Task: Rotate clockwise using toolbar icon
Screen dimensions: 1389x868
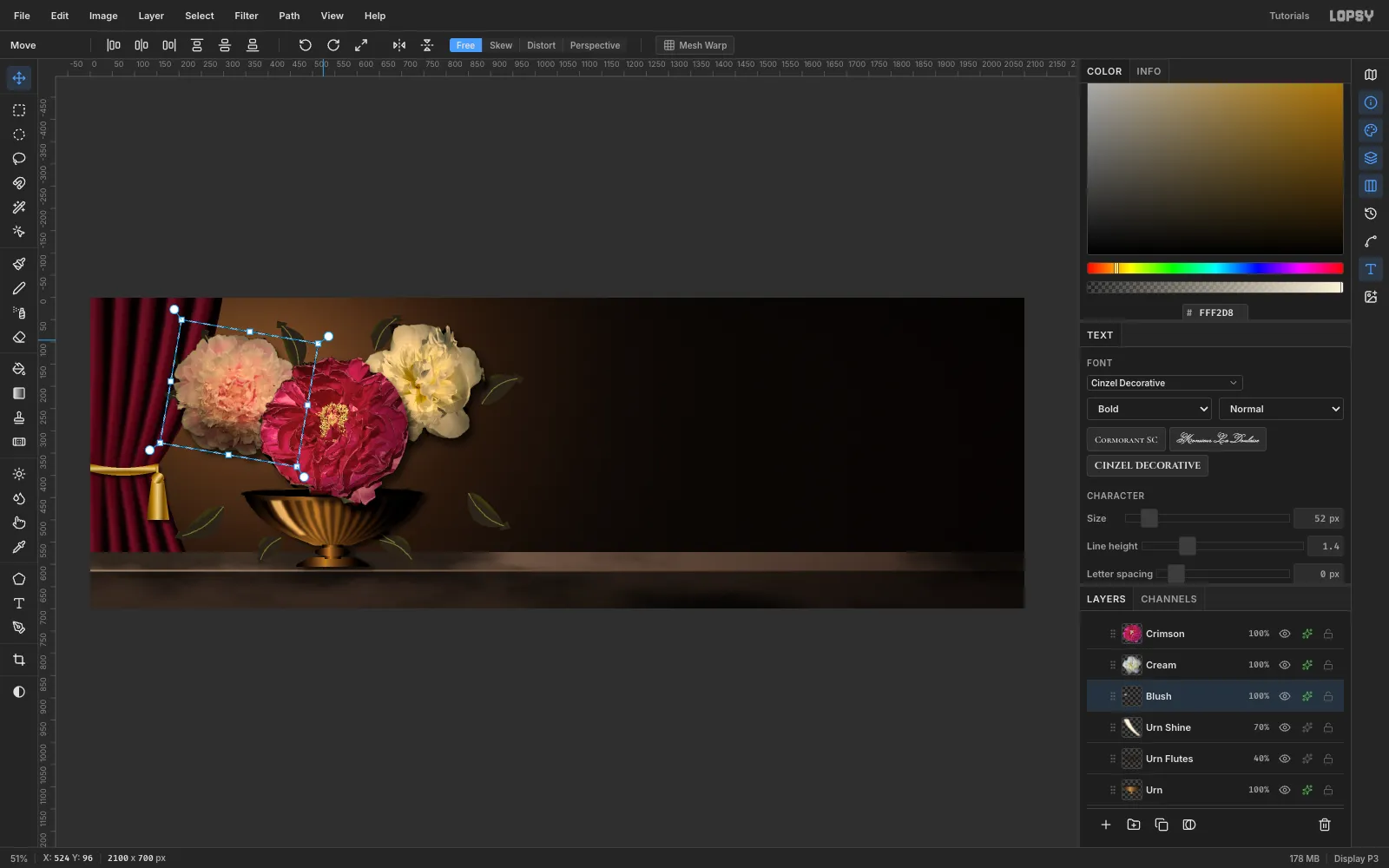Action: click(x=332, y=45)
